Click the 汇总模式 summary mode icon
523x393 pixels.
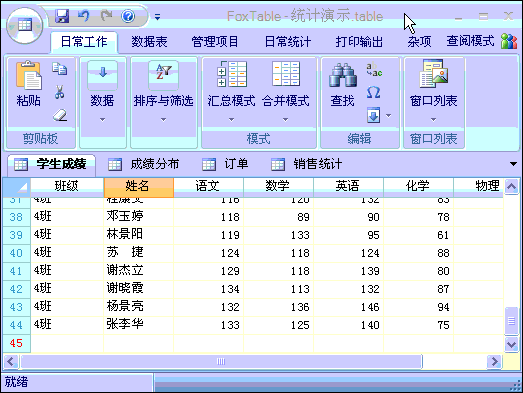[232, 74]
